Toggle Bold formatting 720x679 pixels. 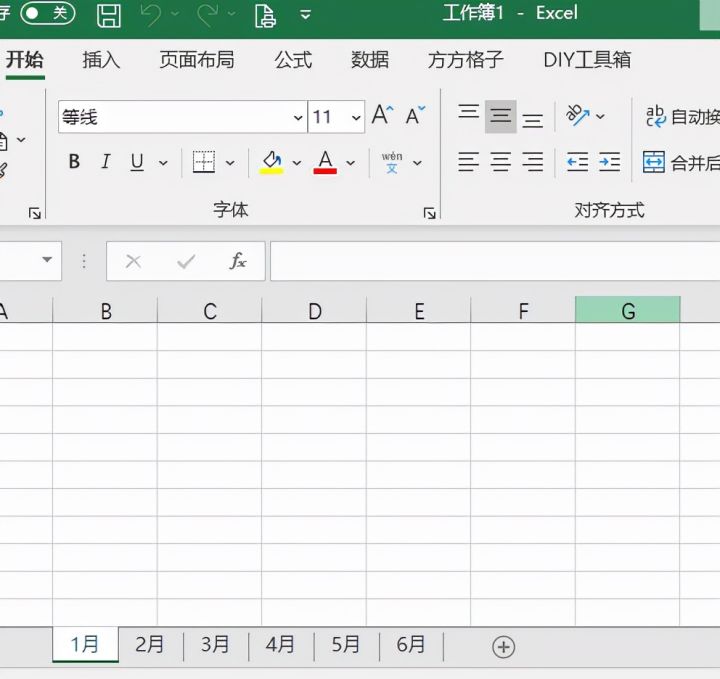click(x=74, y=162)
